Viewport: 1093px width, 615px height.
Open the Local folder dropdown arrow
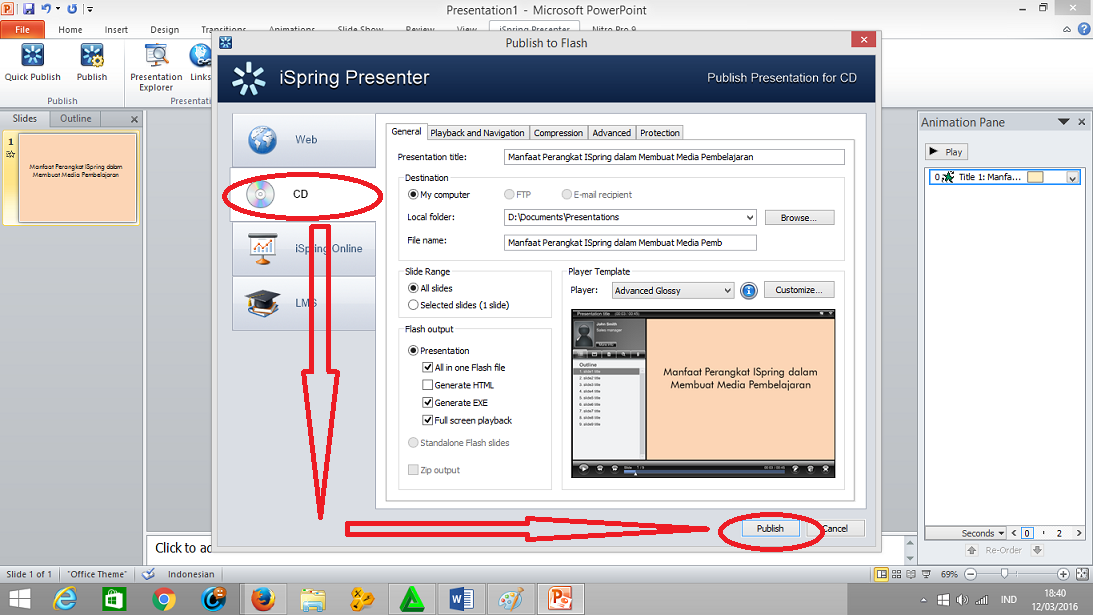[748, 217]
